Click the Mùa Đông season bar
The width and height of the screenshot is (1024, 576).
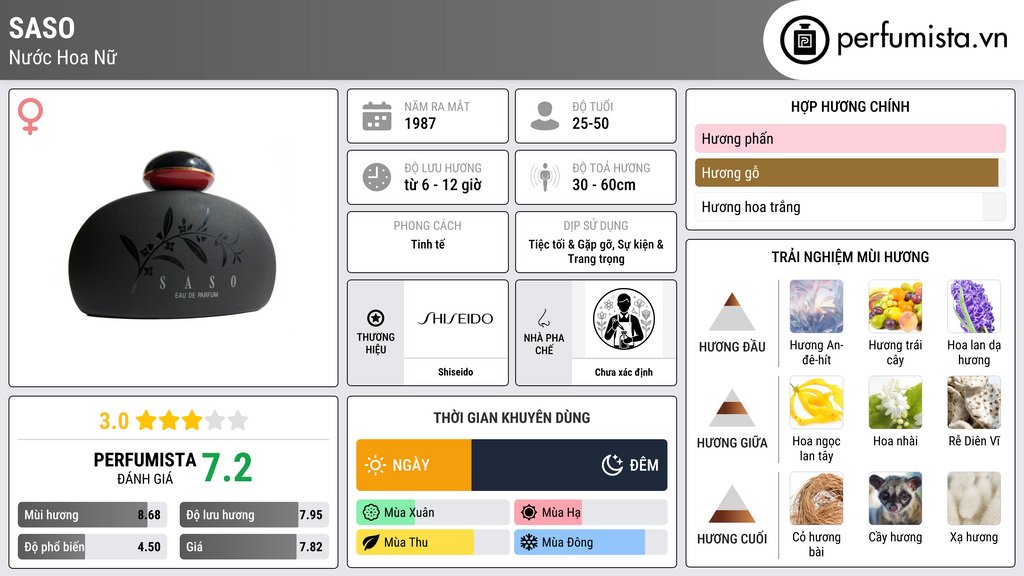click(591, 542)
